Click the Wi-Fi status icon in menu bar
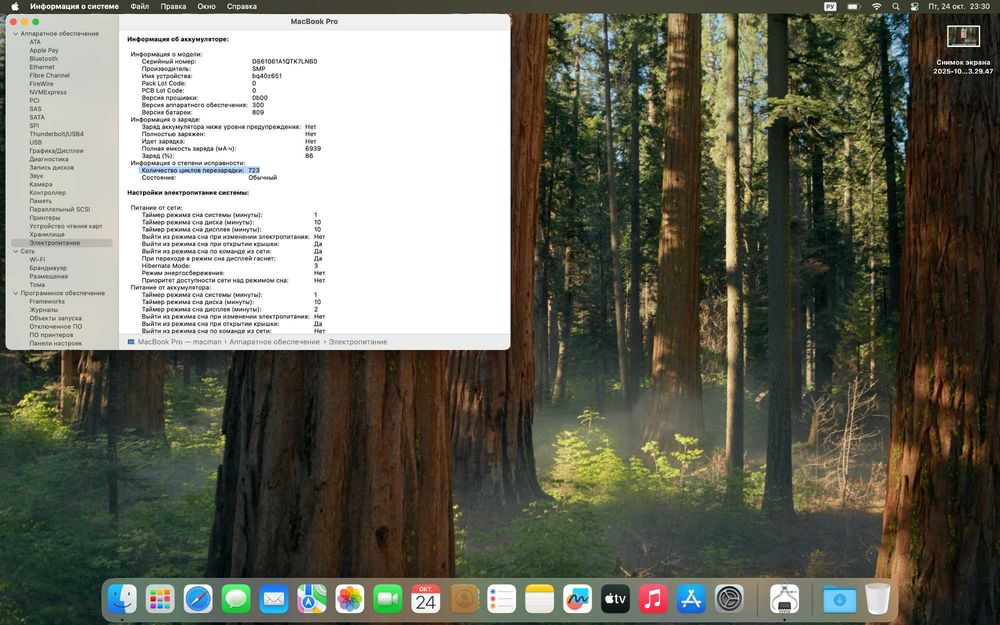The width and height of the screenshot is (1000, 625). (876, 6)
